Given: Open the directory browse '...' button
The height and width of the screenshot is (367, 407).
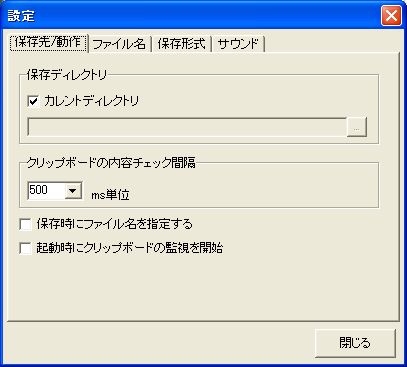Looking at the screenshot, I should pyautogui.click(x=357, y=127).
